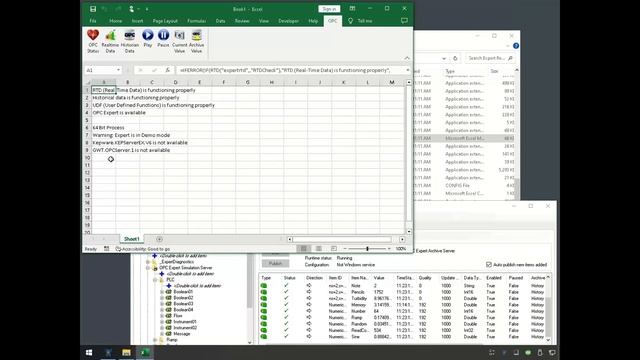Viewport: 640px width, 360px height.
Task: Click the Zoom slider handle in Excel
Action: [367, 249]
